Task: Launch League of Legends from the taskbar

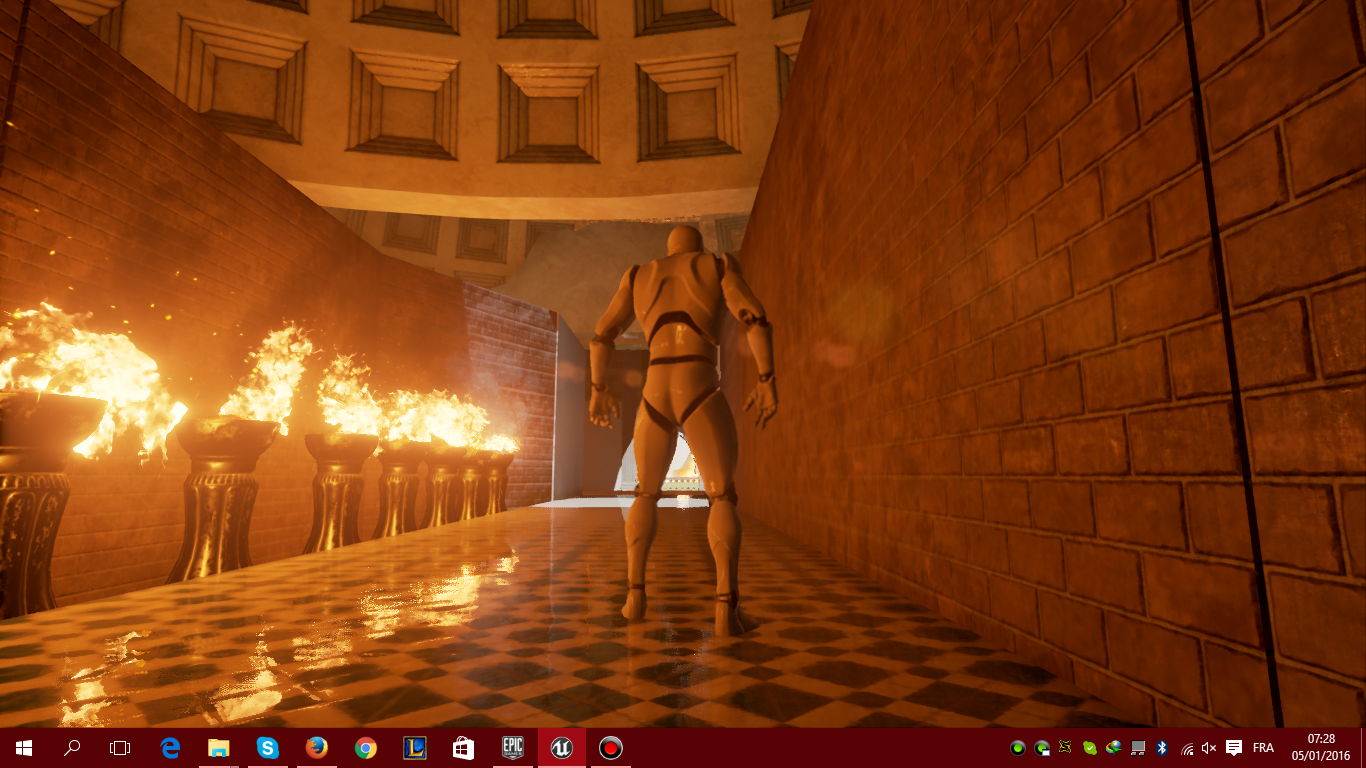Action: pos(415,748)
